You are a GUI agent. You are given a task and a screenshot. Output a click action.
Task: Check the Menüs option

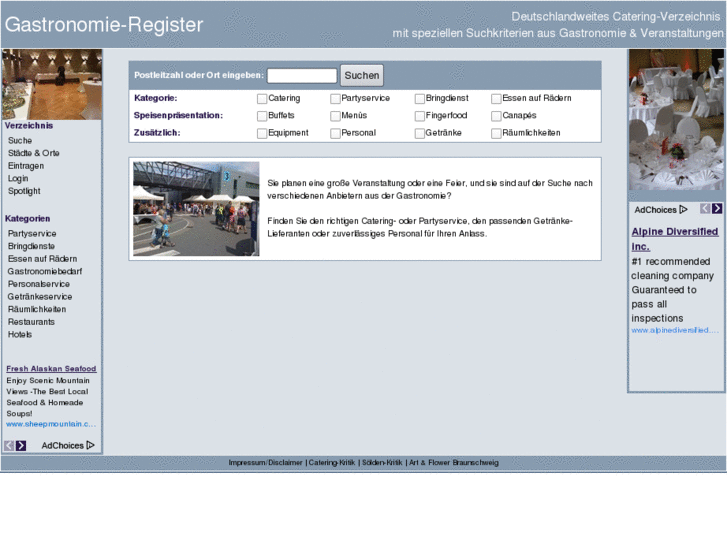(x=335, y=115)
